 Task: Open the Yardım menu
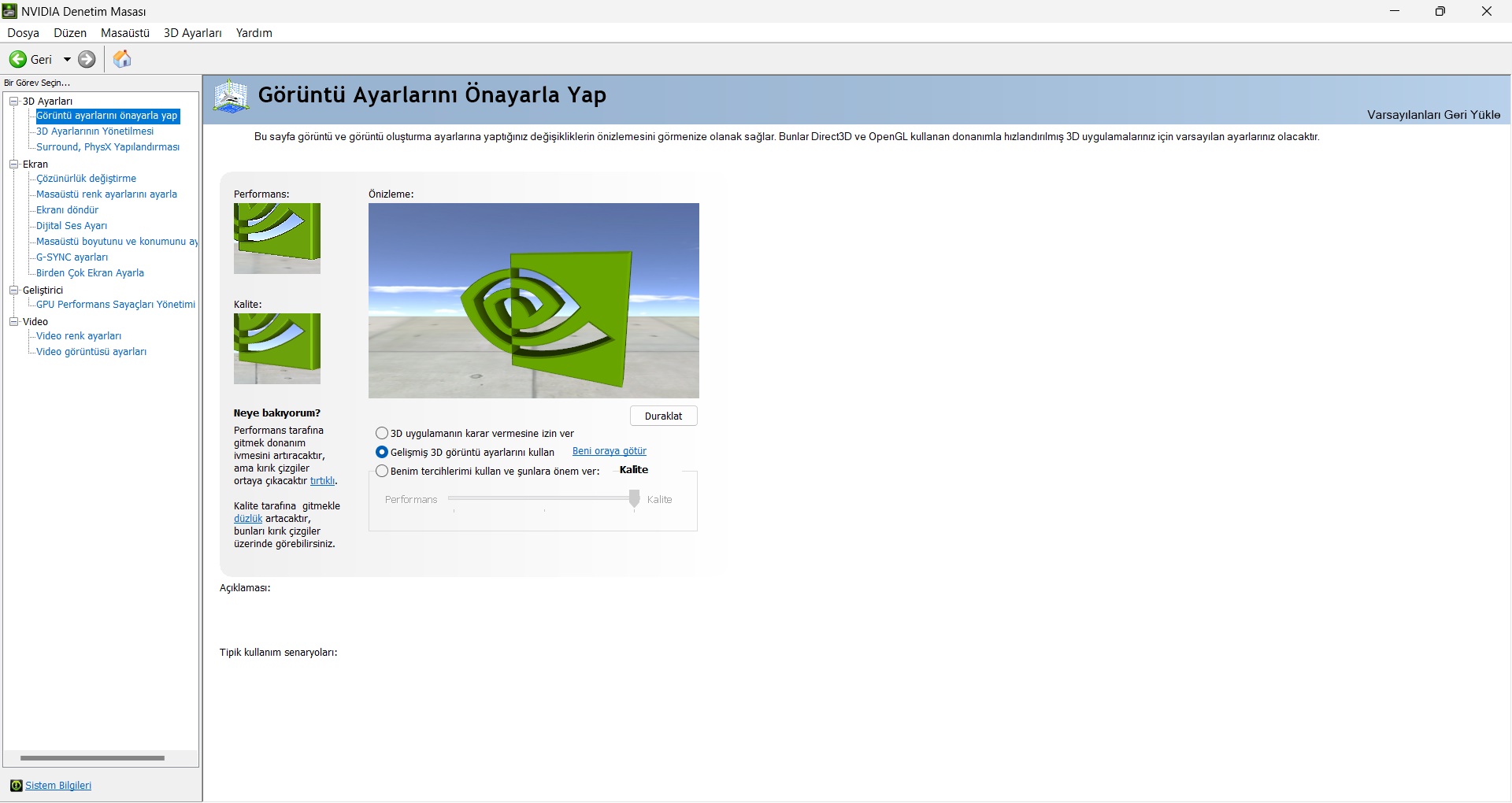point(254,33)
